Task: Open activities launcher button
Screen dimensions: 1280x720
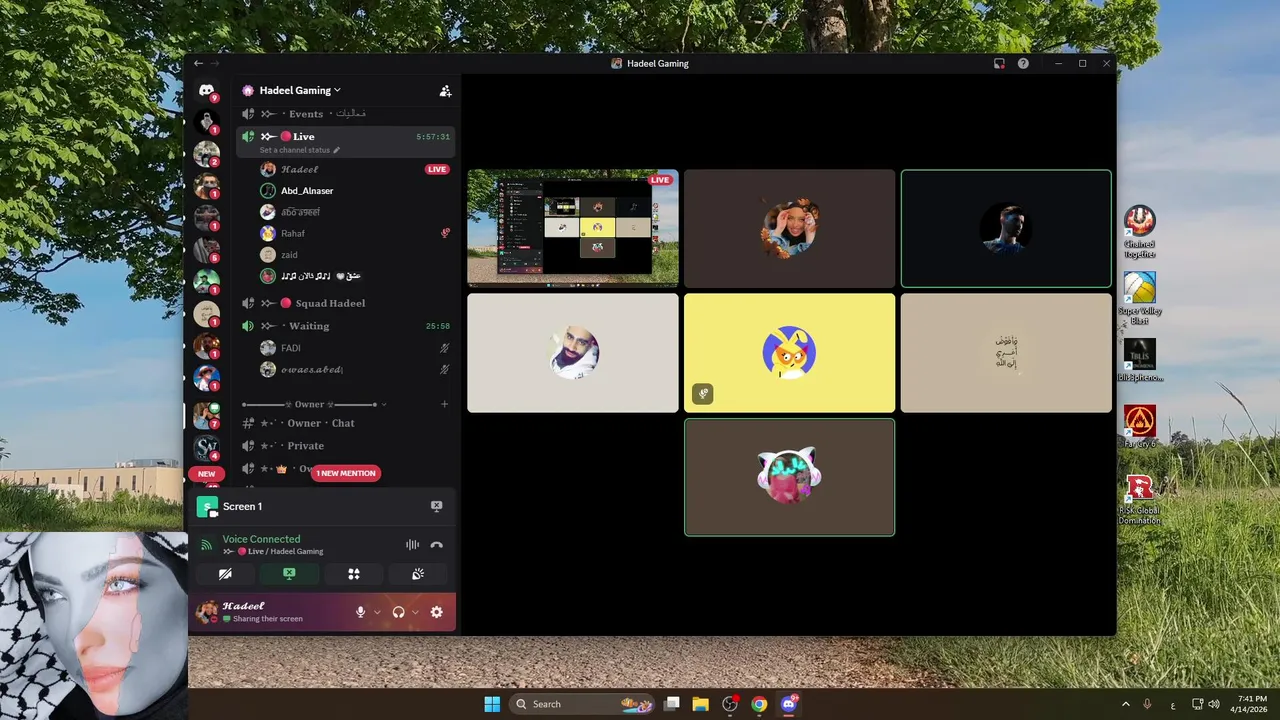Action: click(x=353, y=574)
